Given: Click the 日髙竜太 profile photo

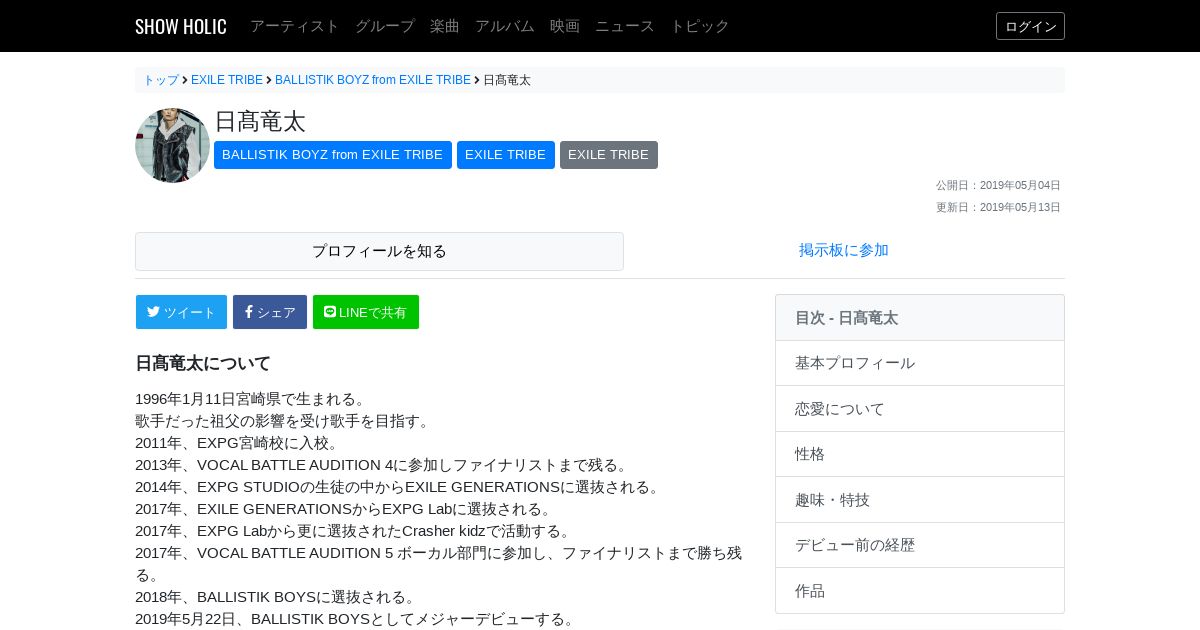Looking at the screenshot, I should click(172, 145).
